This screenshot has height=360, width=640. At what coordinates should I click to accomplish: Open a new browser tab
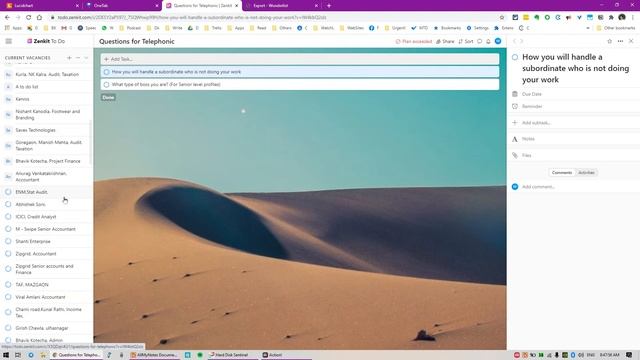pos(329,6)
